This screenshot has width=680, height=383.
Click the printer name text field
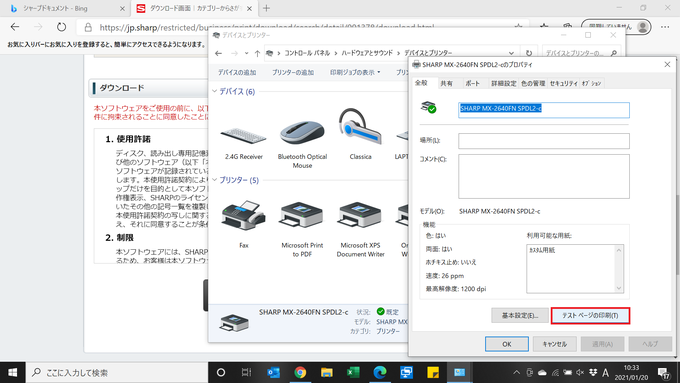pos(544,110)
